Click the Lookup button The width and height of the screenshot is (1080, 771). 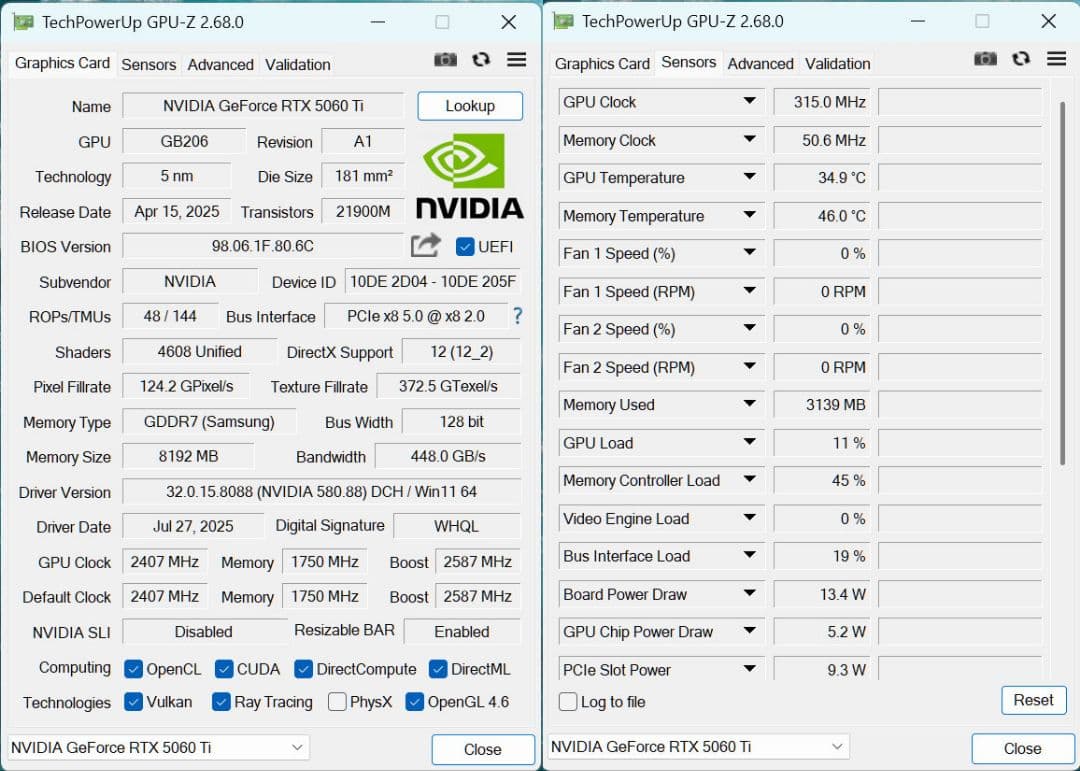(x=469, y=105)
